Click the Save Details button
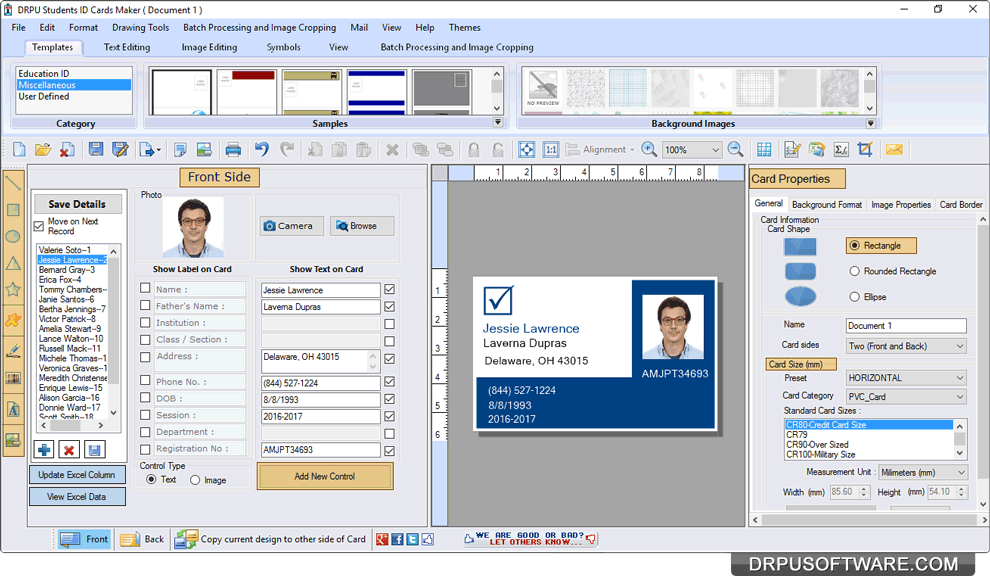990x576 pixels. click(x=77, y=204)
